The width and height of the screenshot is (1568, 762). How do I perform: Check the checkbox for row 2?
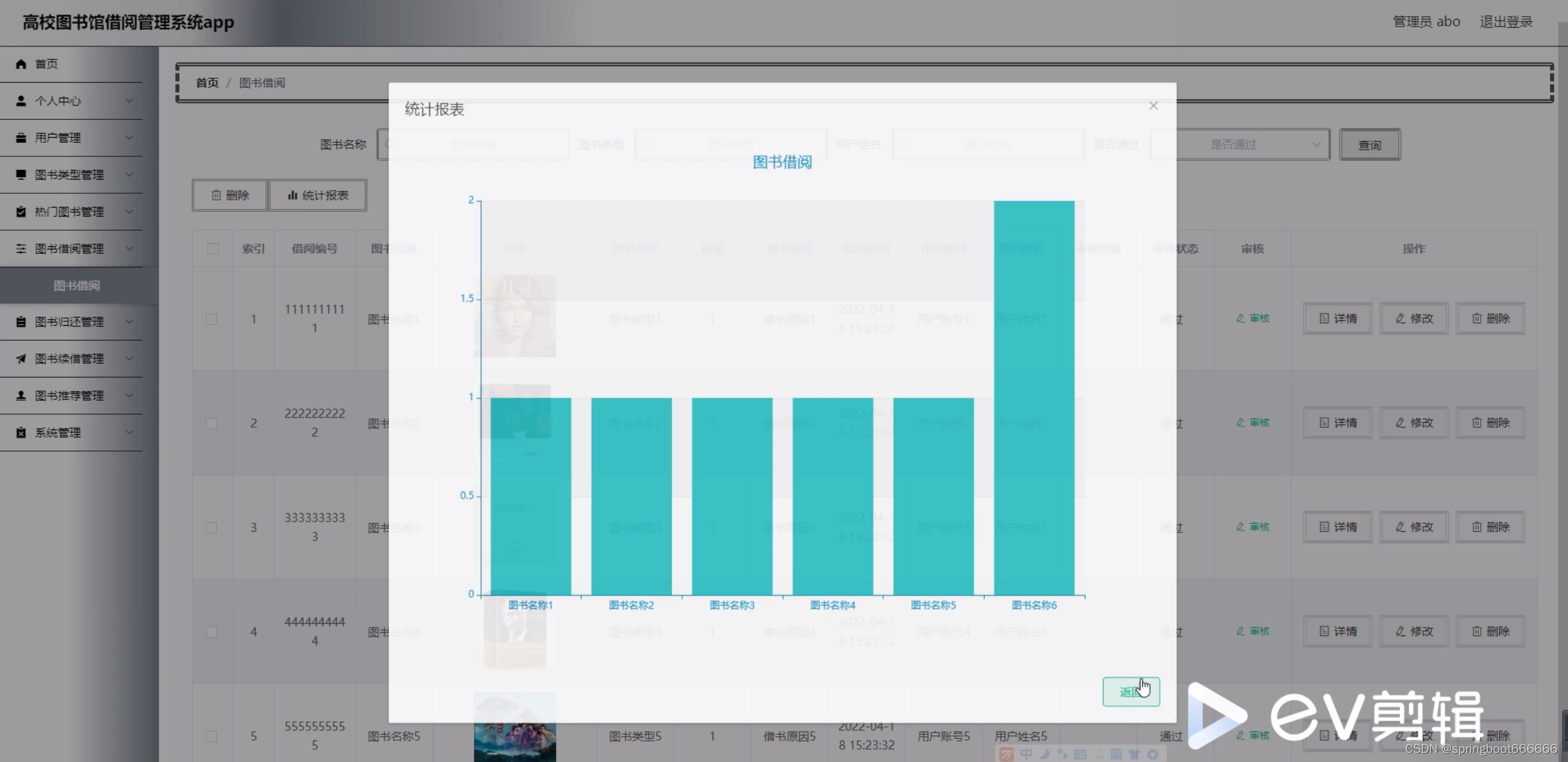211,423
